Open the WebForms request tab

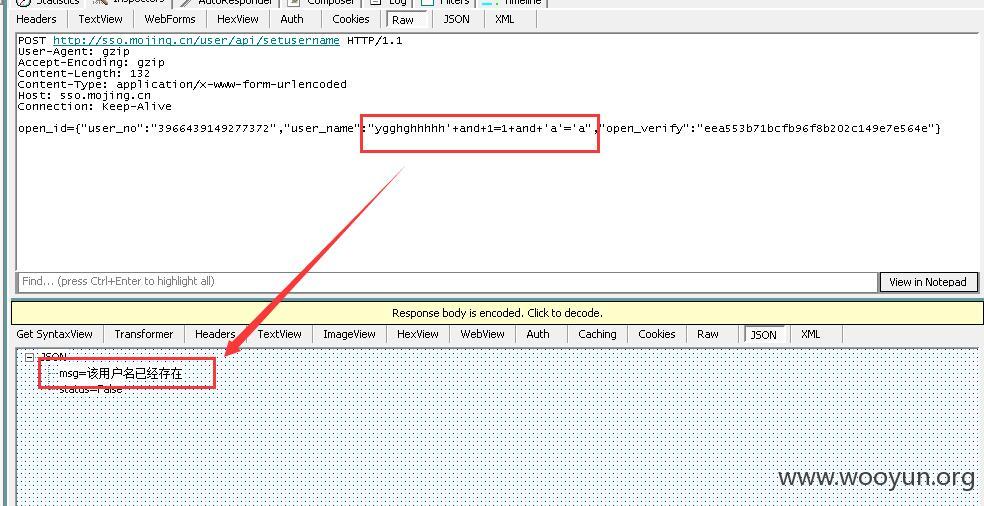(x=170, y=19)
